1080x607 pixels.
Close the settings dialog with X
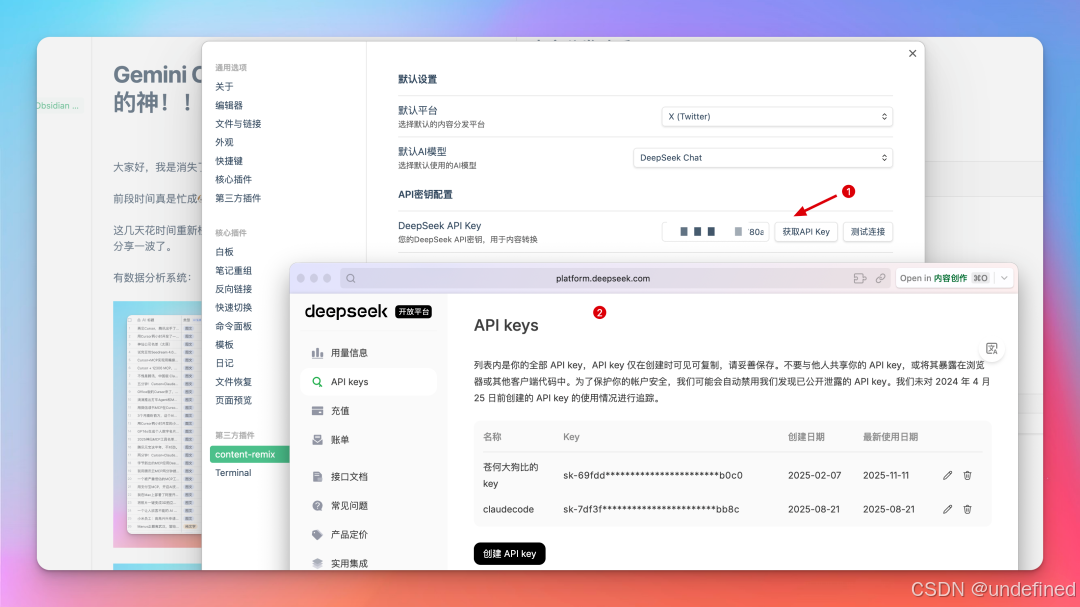click(x=912, y=54)
